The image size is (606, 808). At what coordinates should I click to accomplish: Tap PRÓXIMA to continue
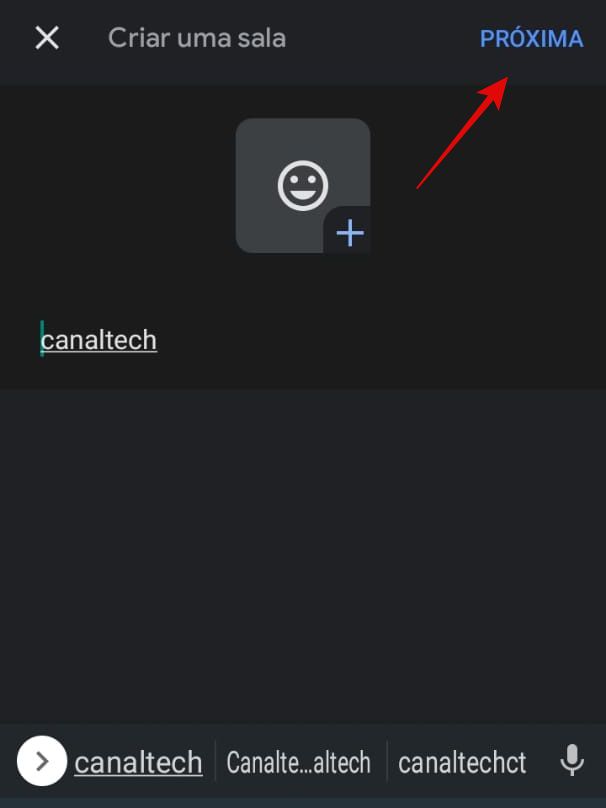click(531, 39)
